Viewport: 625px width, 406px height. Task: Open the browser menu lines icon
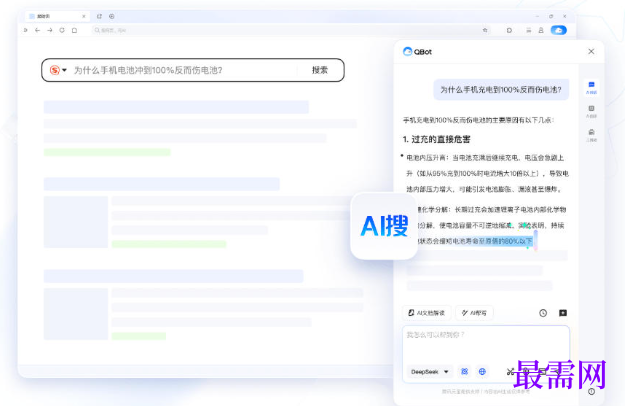pyautogui.click(x=529, y=30)
